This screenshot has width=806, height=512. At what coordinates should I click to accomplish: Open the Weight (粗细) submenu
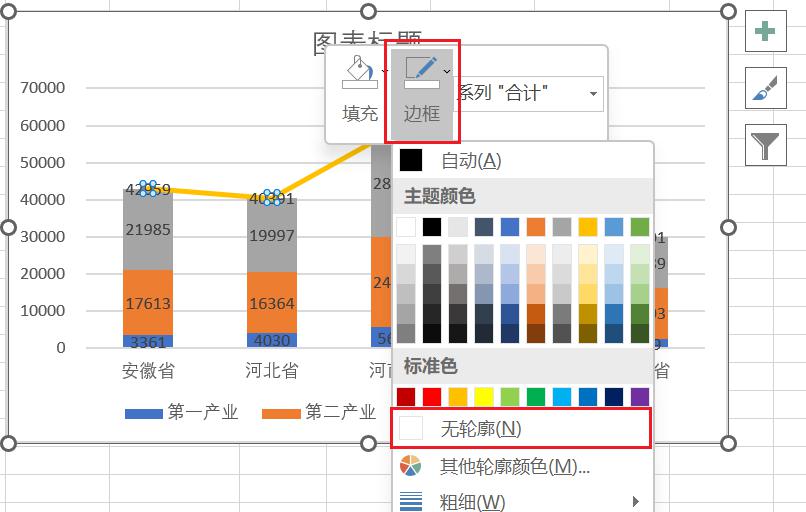coord(523,501)
